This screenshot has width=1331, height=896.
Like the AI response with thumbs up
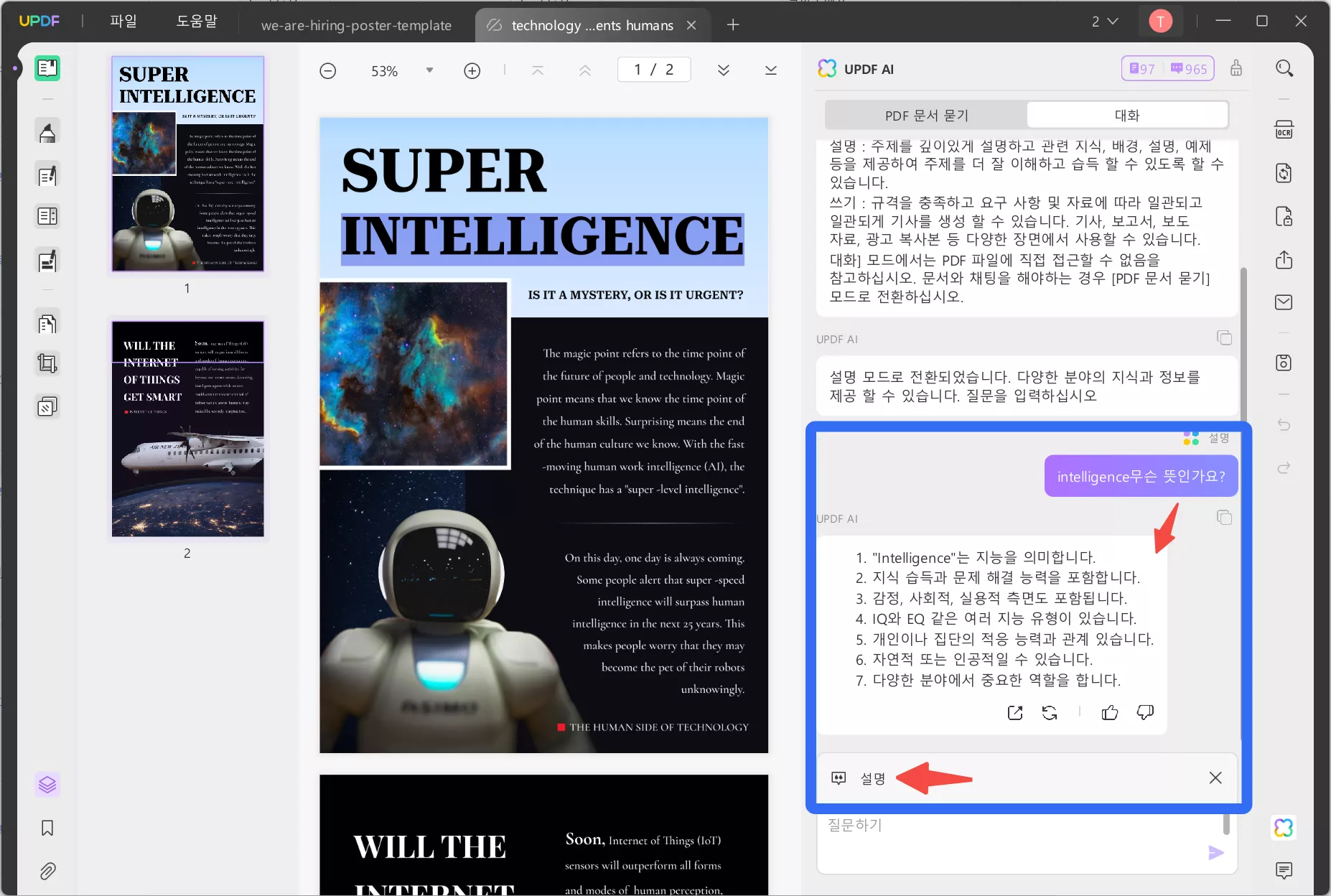[1110, 712]
